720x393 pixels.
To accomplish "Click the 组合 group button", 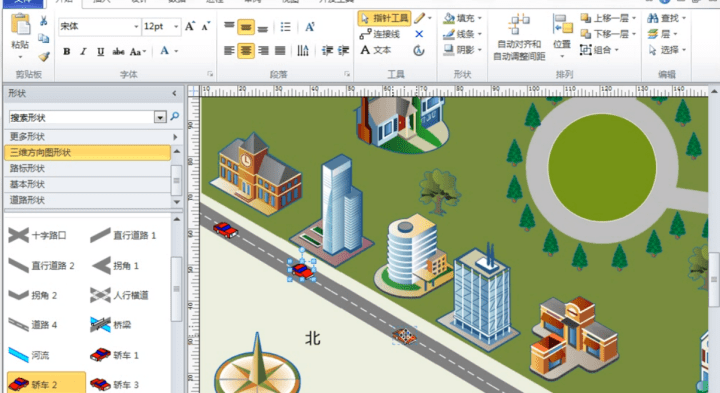I will [x=599, y=50].
